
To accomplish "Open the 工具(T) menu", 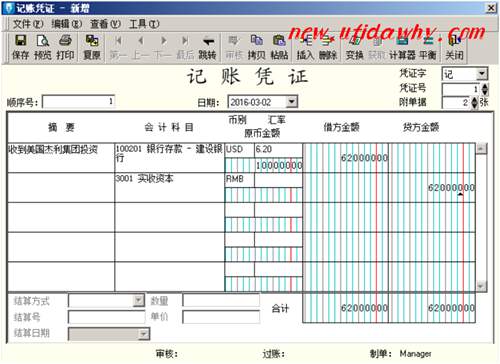I will tap(144, 24).
